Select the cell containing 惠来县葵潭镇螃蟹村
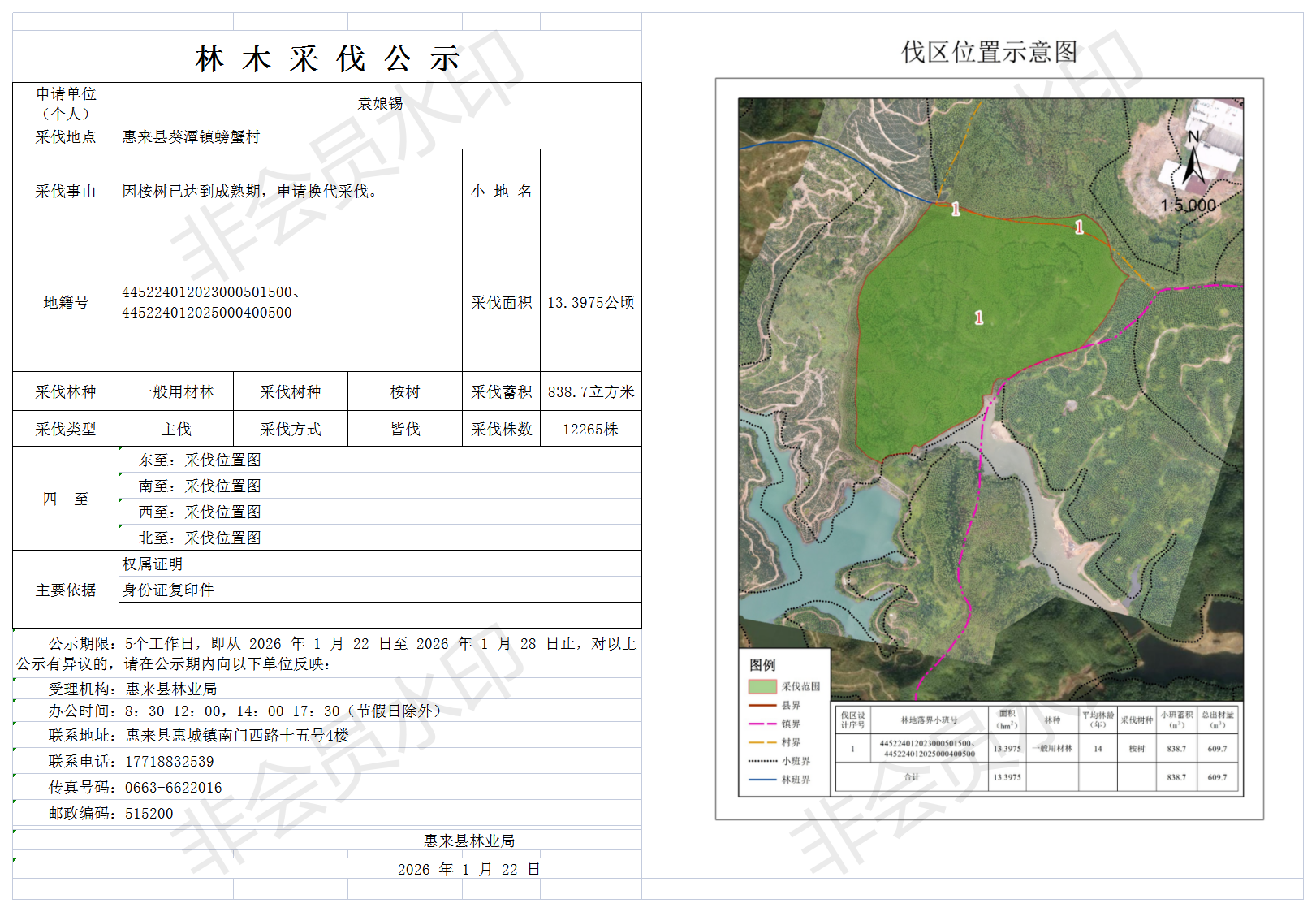The width and height of the screenshot is (1316, 912). (x=192, y=136)
